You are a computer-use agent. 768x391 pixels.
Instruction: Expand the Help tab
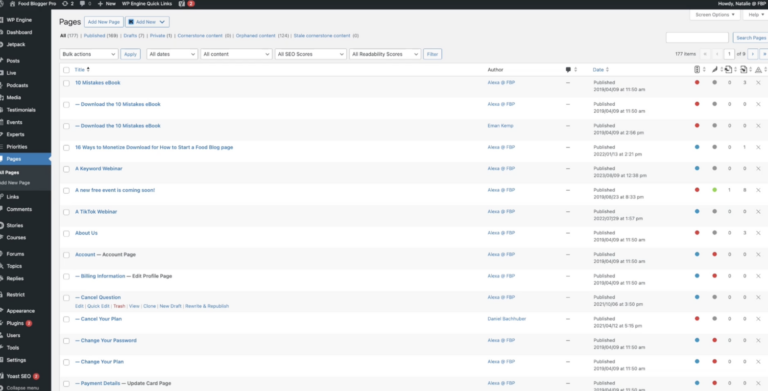pyautogui.click(x=755, y=15)
